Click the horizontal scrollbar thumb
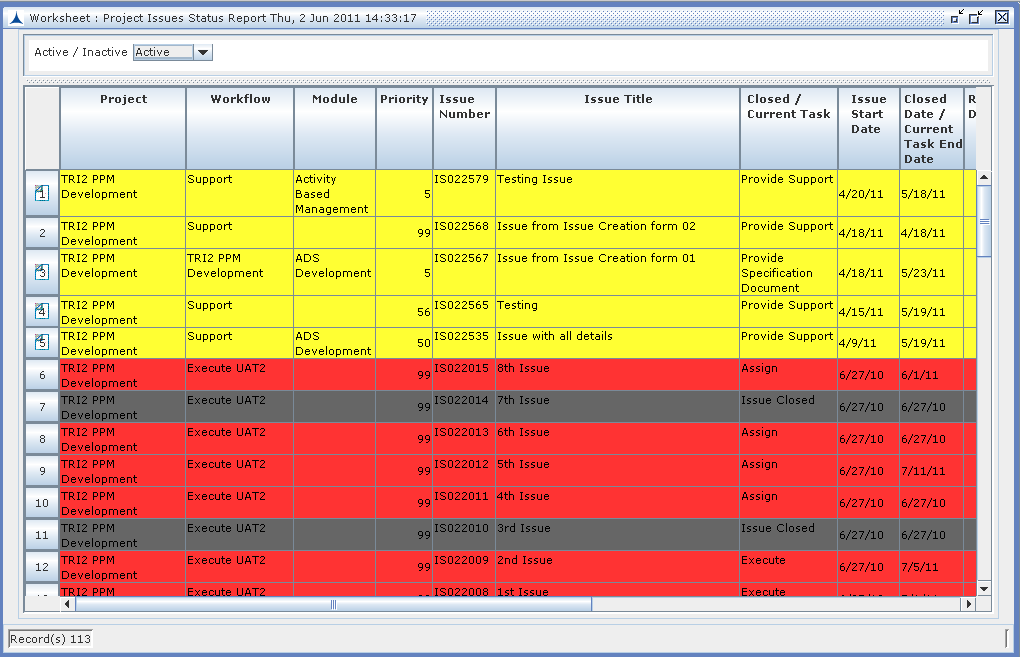 [x=333, y=604]
